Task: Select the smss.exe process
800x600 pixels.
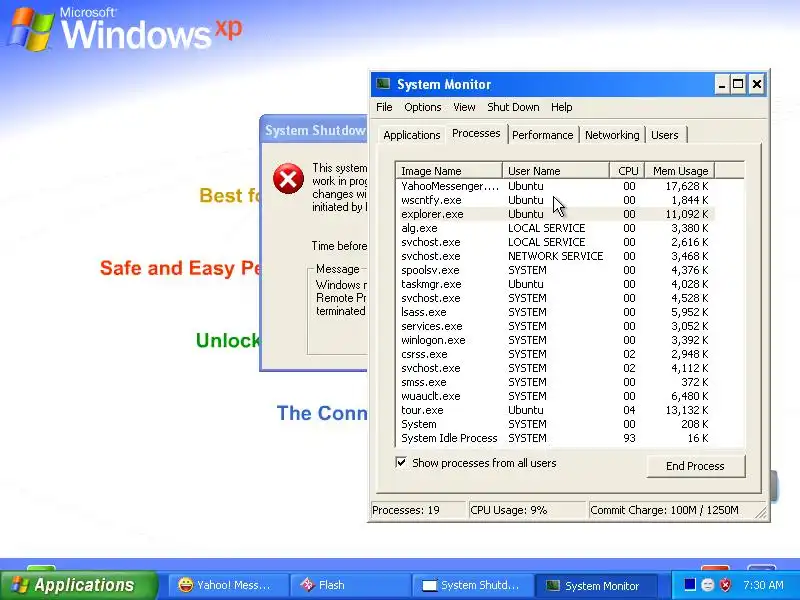Action: [x=555, y=382]
